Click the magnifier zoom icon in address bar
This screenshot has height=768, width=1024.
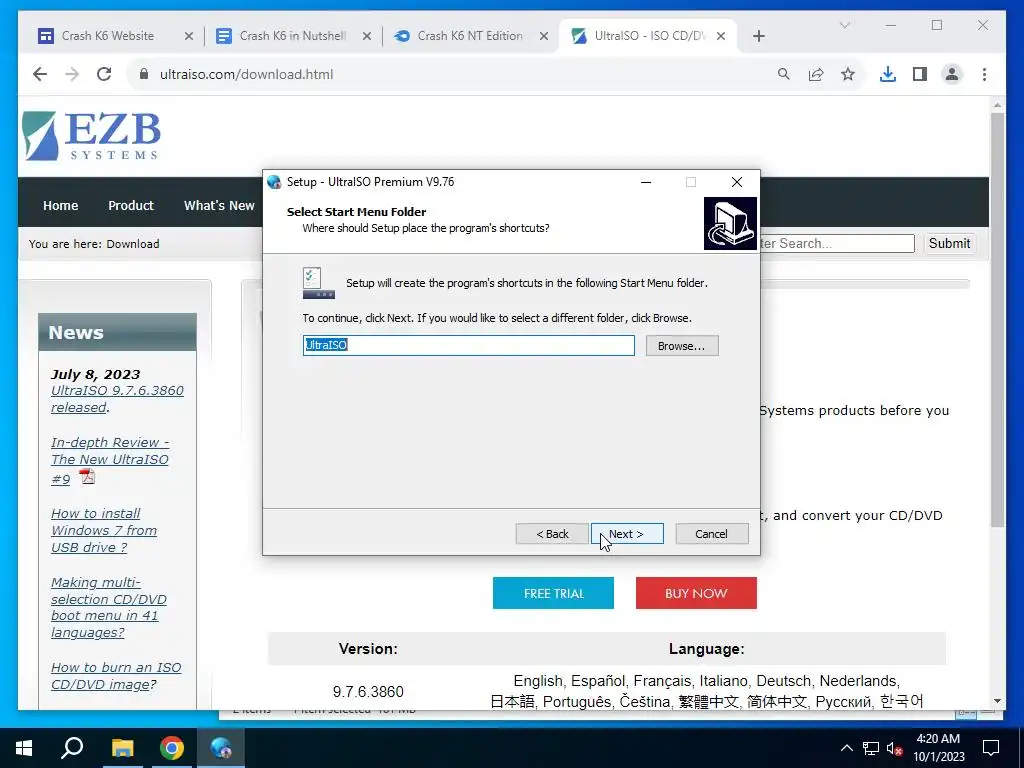tap(784, 74)
